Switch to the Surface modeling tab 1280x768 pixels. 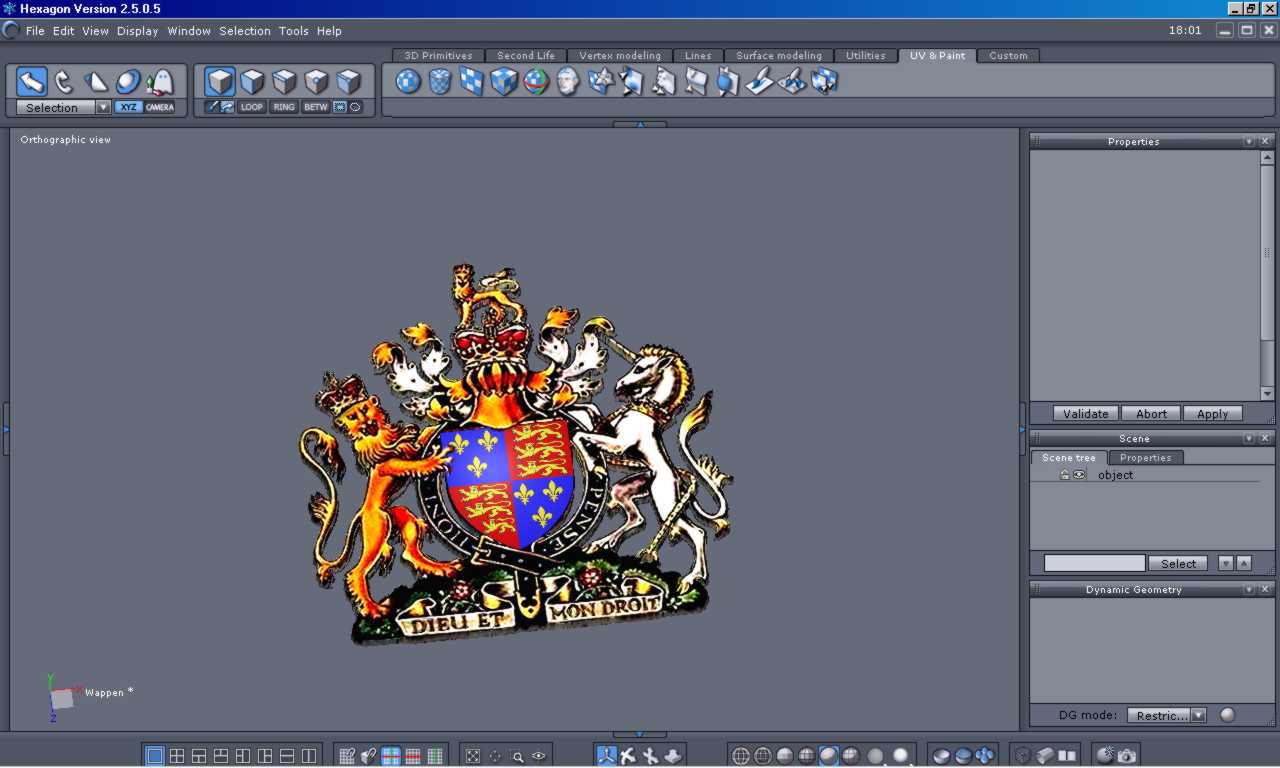(779, 56)
